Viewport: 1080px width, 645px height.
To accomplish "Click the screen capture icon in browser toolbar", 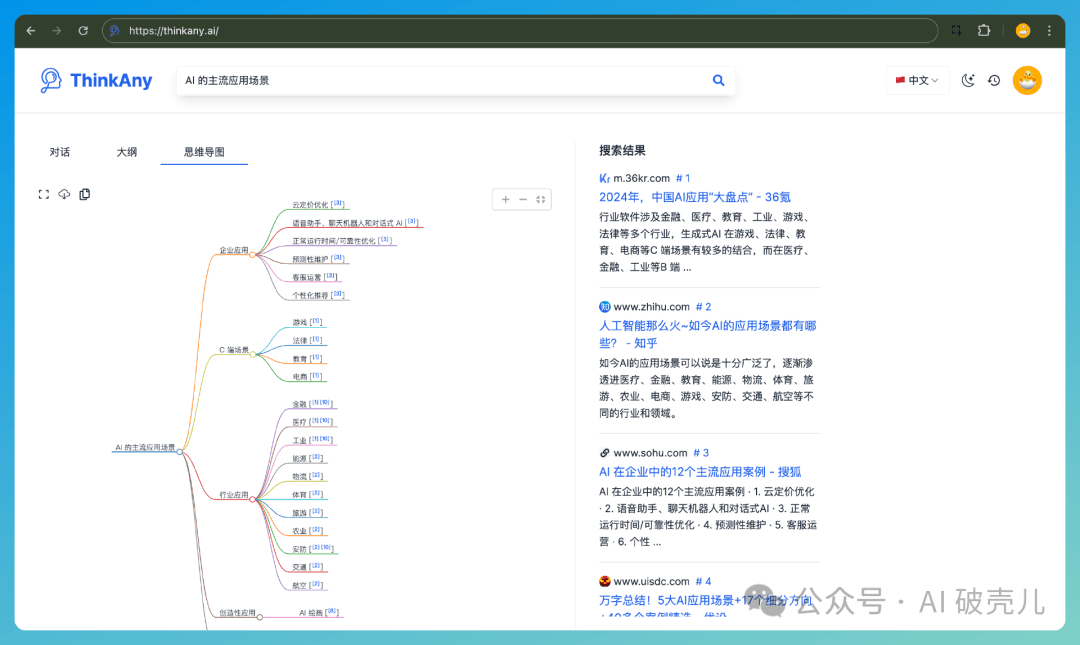I will click(956, 30).
